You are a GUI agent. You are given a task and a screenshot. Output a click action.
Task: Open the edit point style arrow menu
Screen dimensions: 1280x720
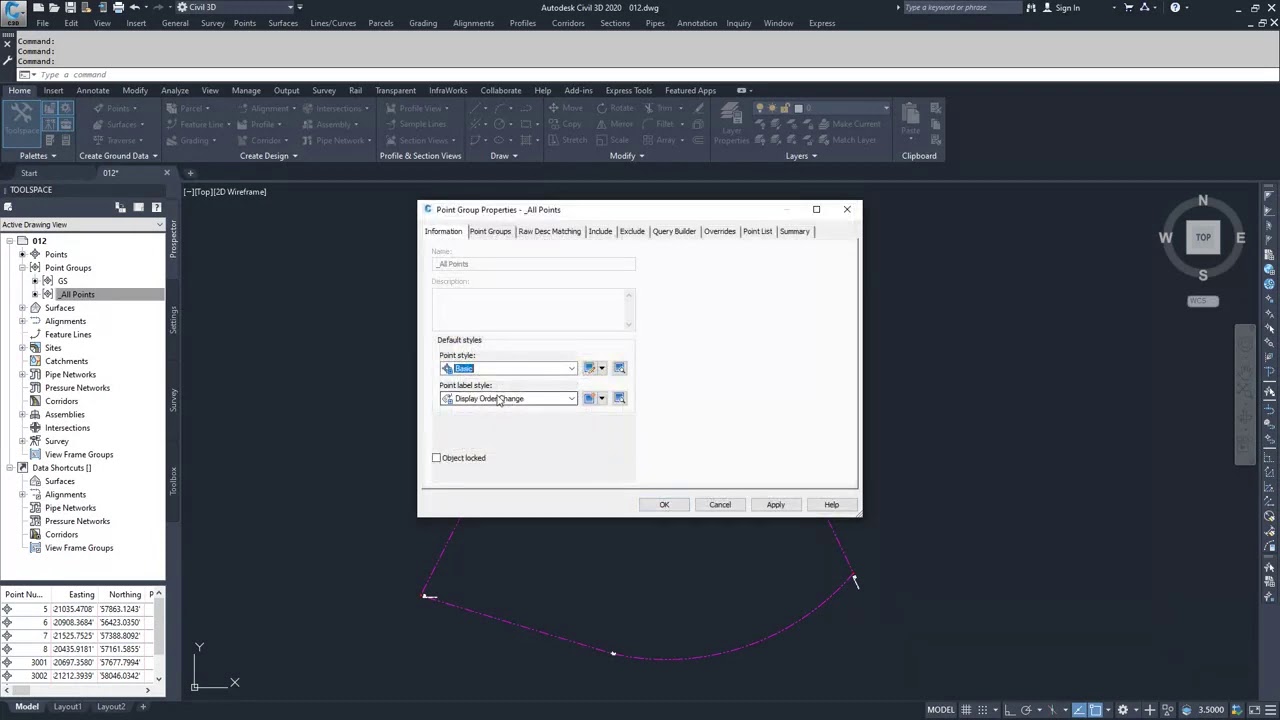point(602,368)
